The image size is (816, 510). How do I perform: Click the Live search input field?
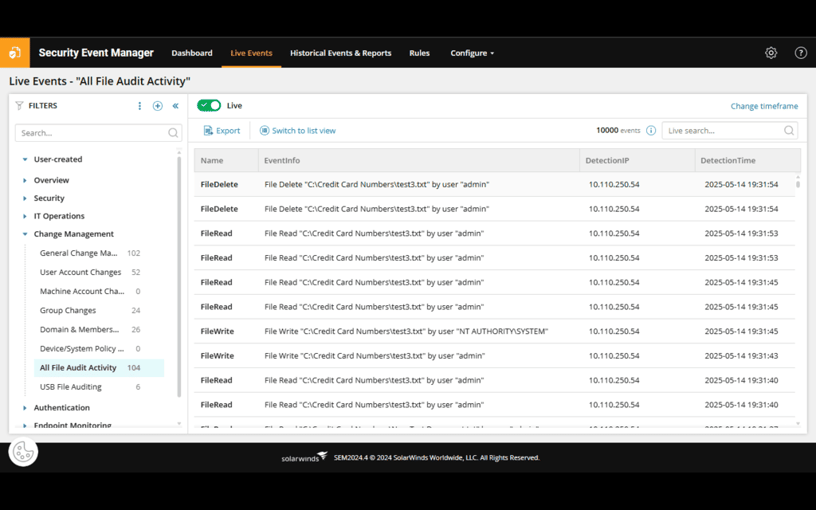(730, 131)
